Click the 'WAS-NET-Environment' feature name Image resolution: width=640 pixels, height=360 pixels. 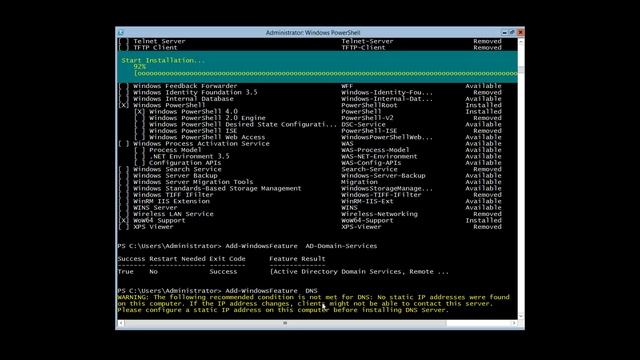click(x=379, y=156)
